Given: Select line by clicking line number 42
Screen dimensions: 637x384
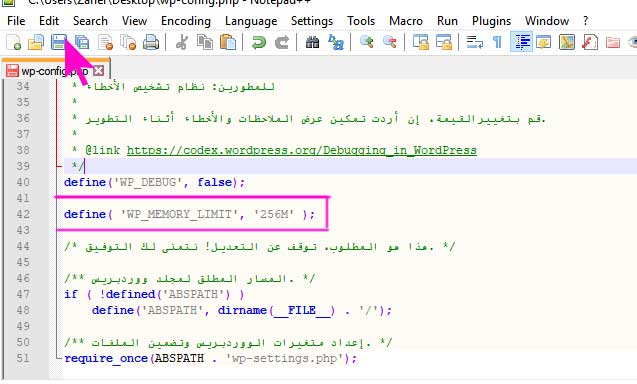Looking at the screenshot, I should click(23, 214).
